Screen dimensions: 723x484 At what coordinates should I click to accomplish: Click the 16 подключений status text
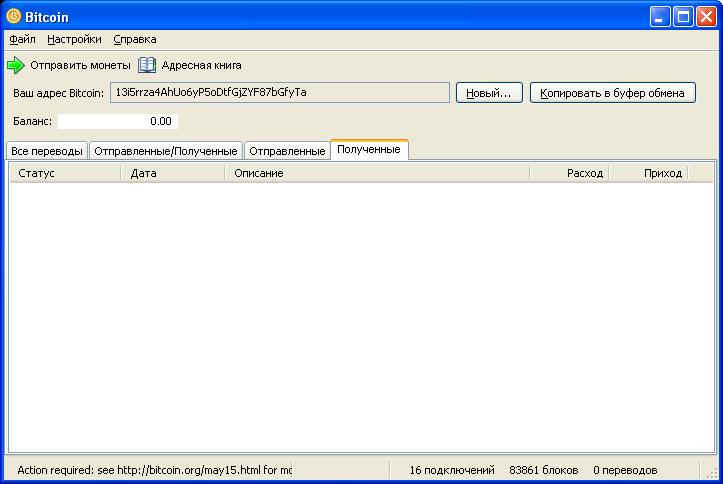pyautogui.click(x=452, y=470)
